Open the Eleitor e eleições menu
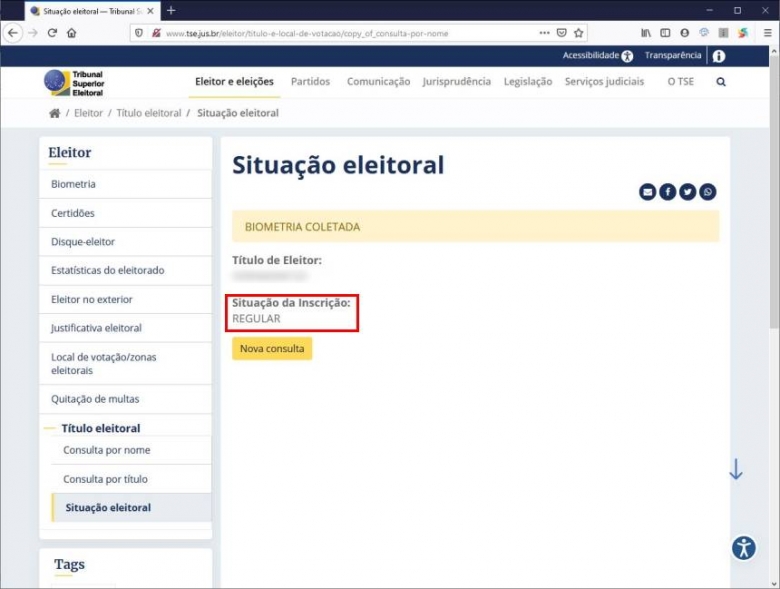This screenshot has width=780, height=589. 234,82
